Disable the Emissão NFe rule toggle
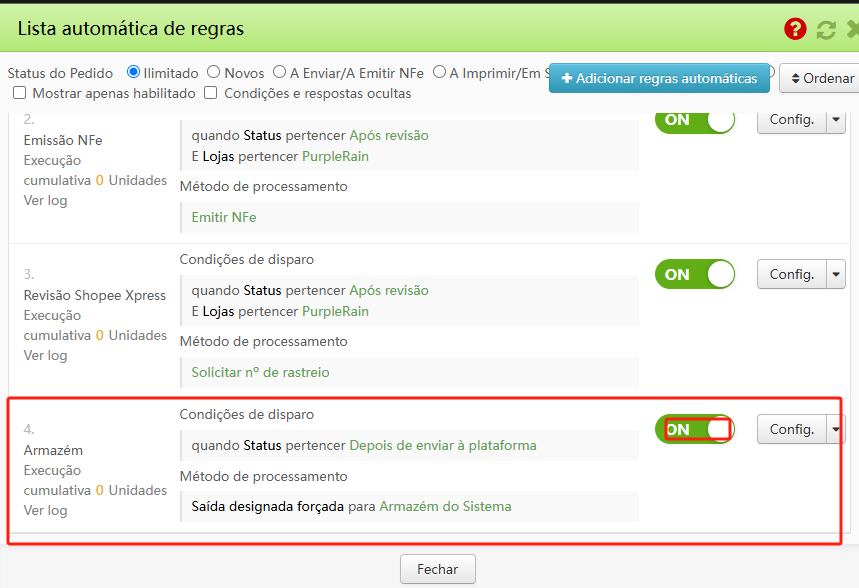The width and height of the screenshot is (859, 588). pos(694,120)
